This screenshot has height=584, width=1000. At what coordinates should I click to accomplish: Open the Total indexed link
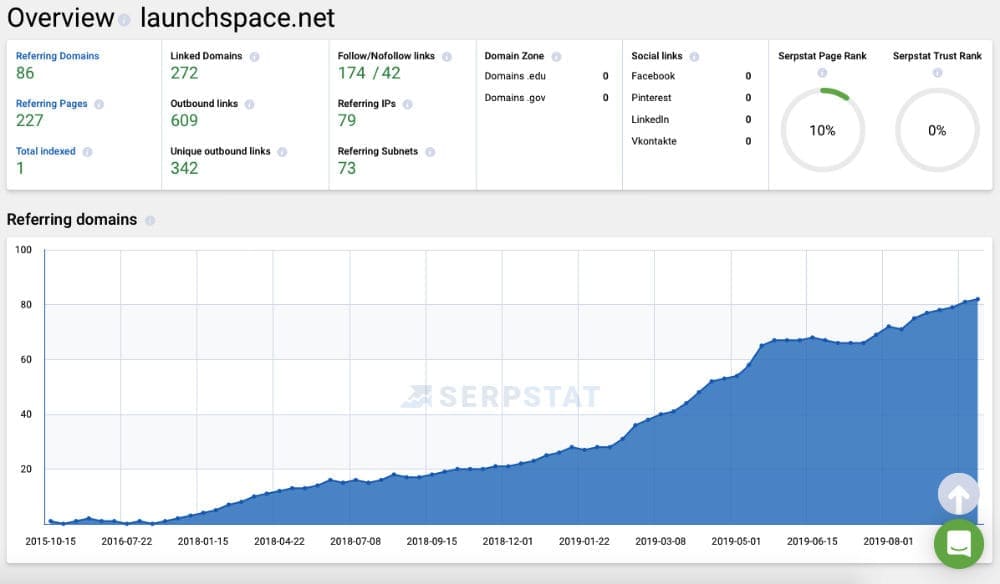pyautogui.click(x=45, y=151)
